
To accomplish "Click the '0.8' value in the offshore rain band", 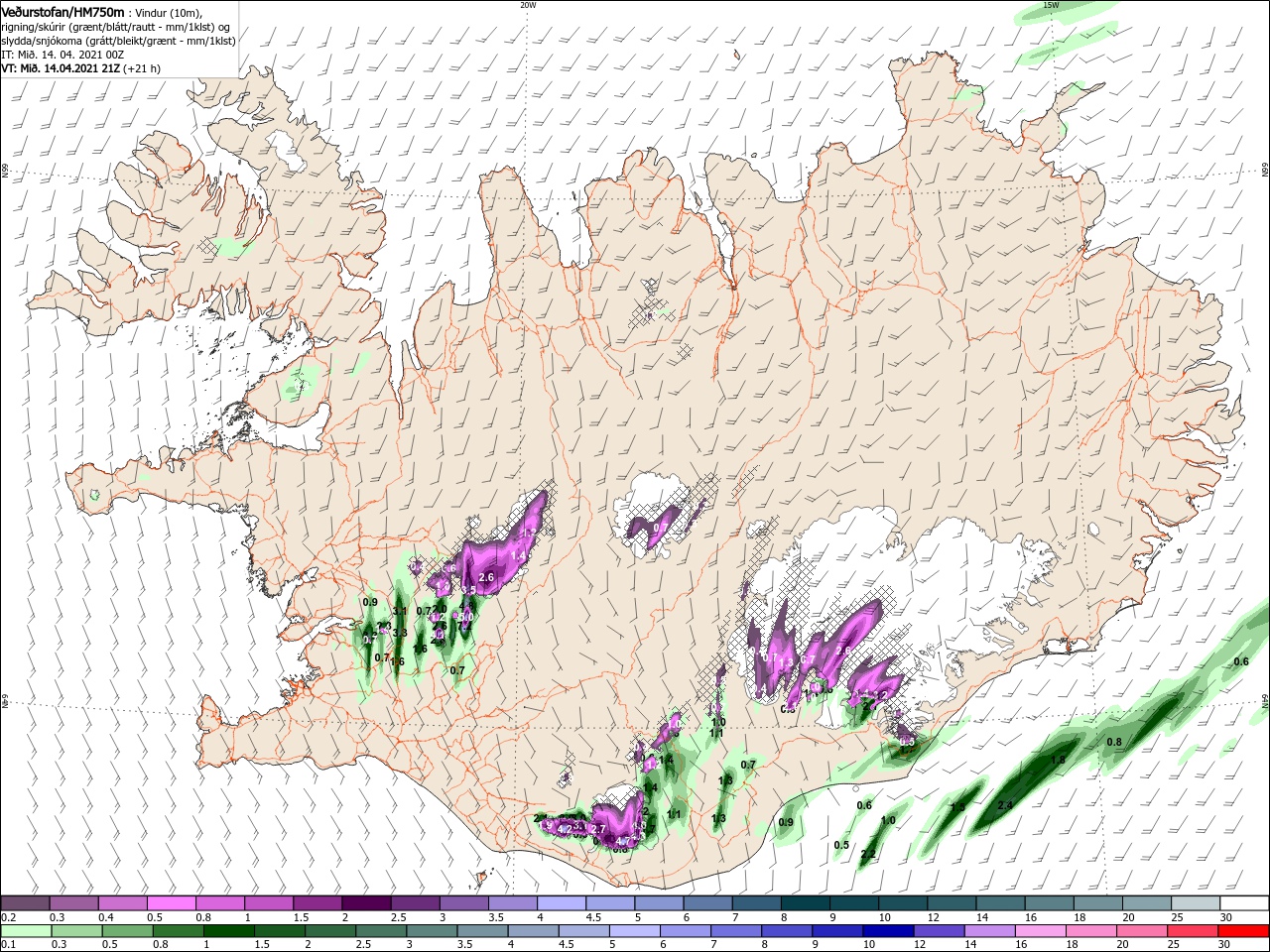I will [1114, 742].
